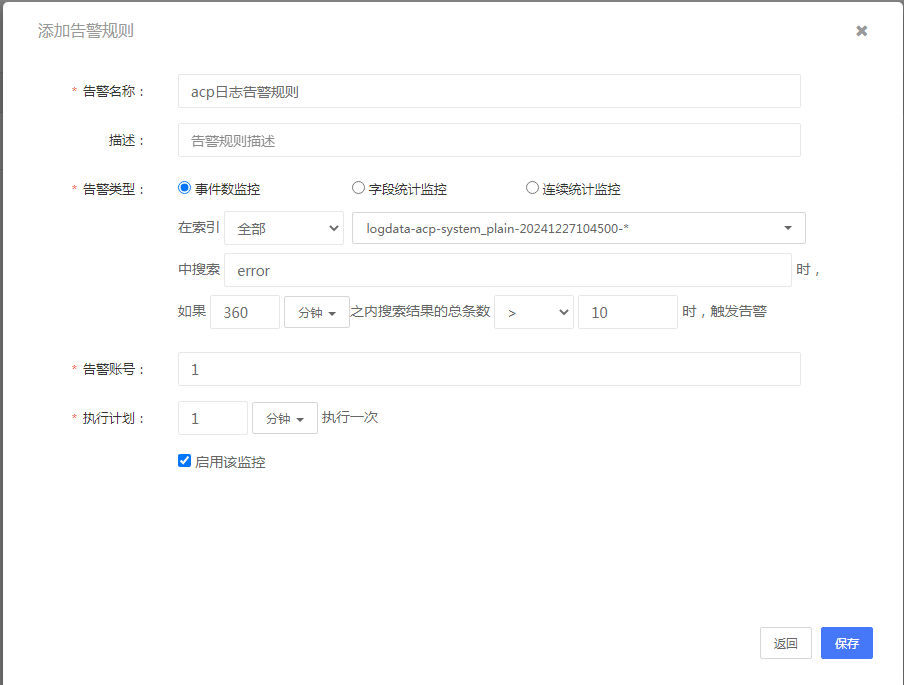Screen dimensions: 904x685
Task: Select the 字段统计监控 radio button
Action: pos(358,188)
